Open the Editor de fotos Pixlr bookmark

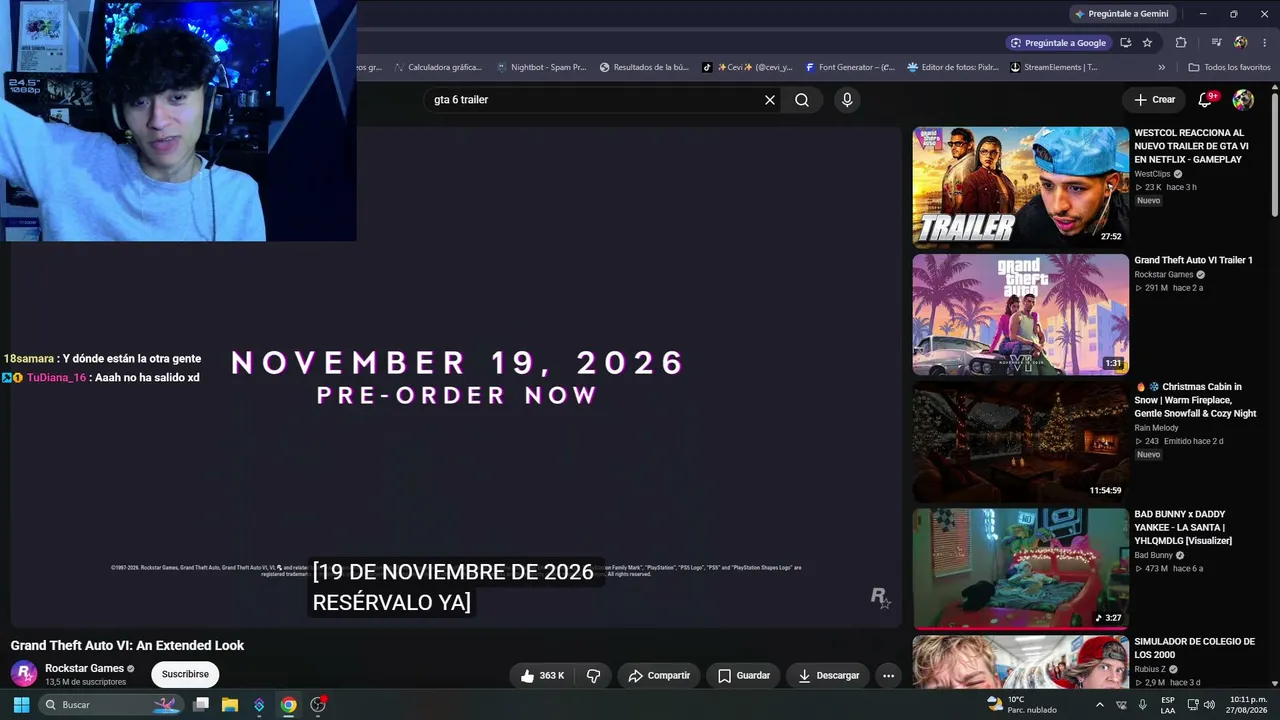pyautogui.click(x=952, y=67)
